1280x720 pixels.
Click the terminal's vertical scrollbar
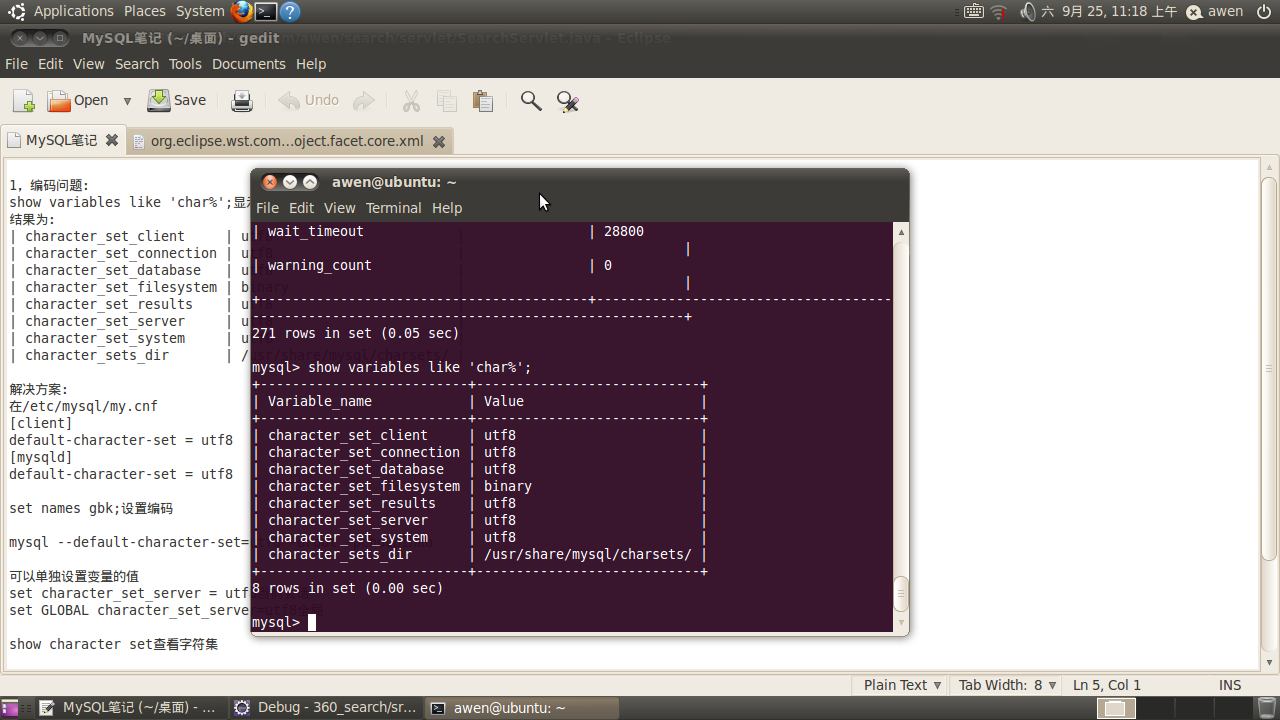pyautogui.click(x=901, y=427)
